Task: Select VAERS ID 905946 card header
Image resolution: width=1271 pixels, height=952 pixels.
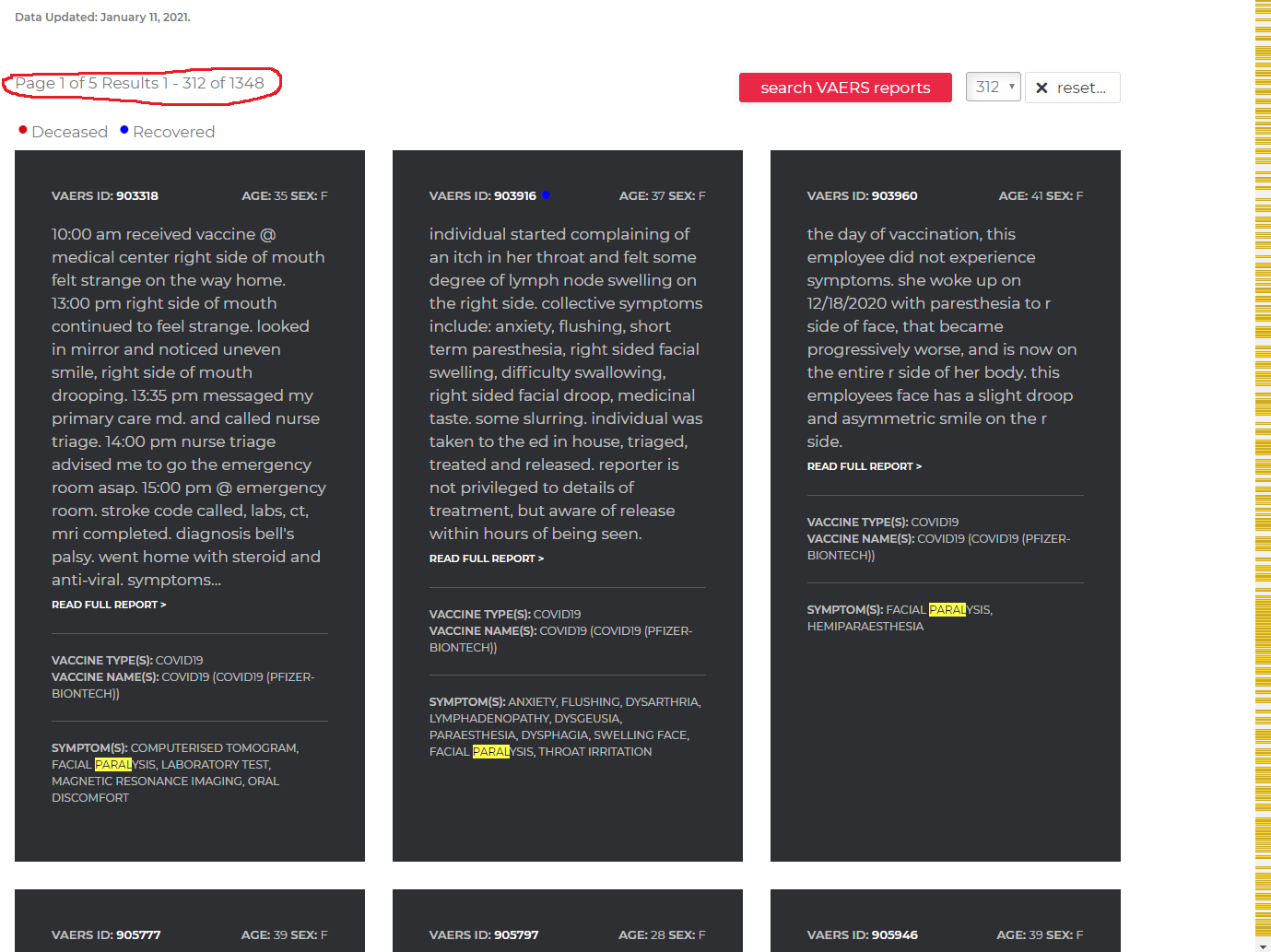Action: tap(863, 934)
